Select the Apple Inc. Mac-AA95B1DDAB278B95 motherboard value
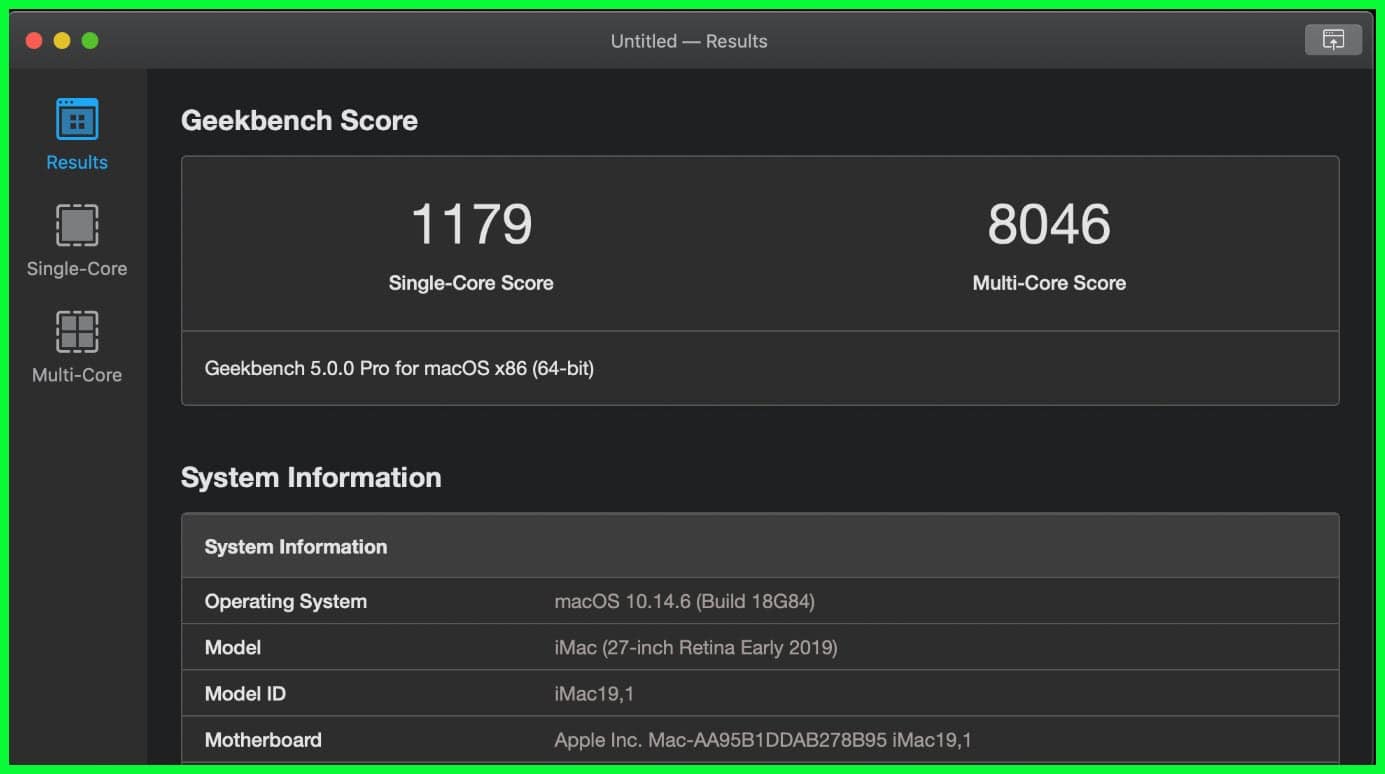Viewport: 1385px width, 774px height. (x=763, y=740)
